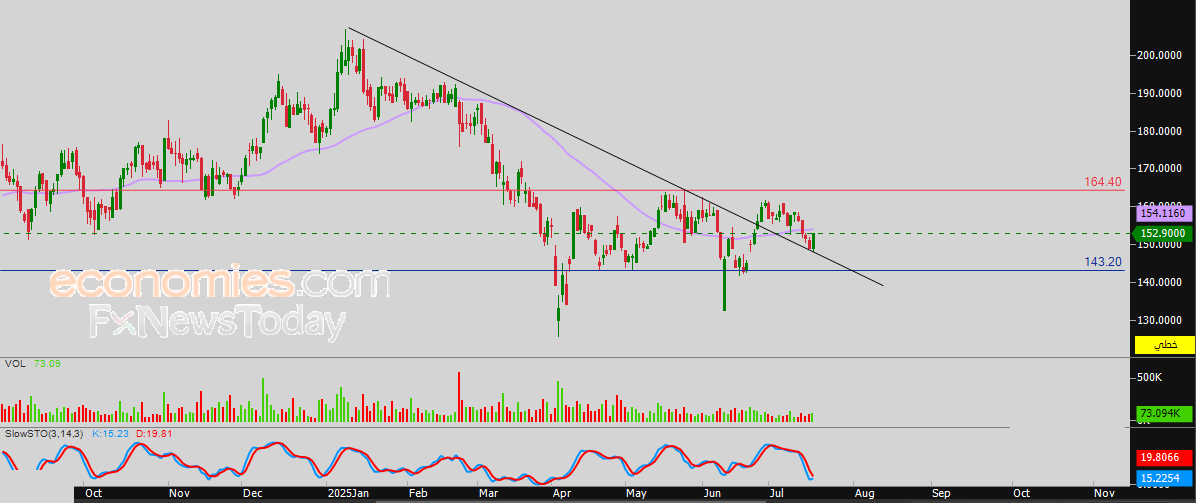Click the volume reading 73.09 in green
Screen dimensions: 1196x503
(47, 364)
